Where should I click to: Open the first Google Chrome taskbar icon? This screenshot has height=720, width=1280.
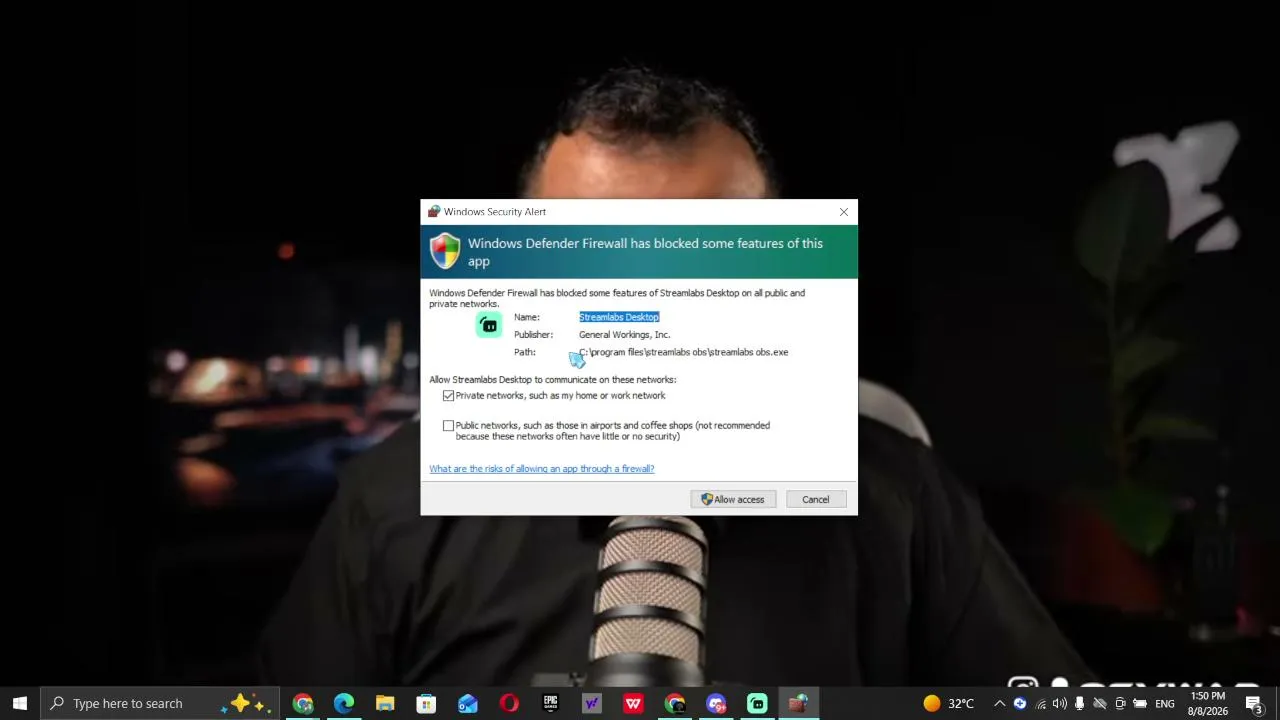tap(303, 703)
